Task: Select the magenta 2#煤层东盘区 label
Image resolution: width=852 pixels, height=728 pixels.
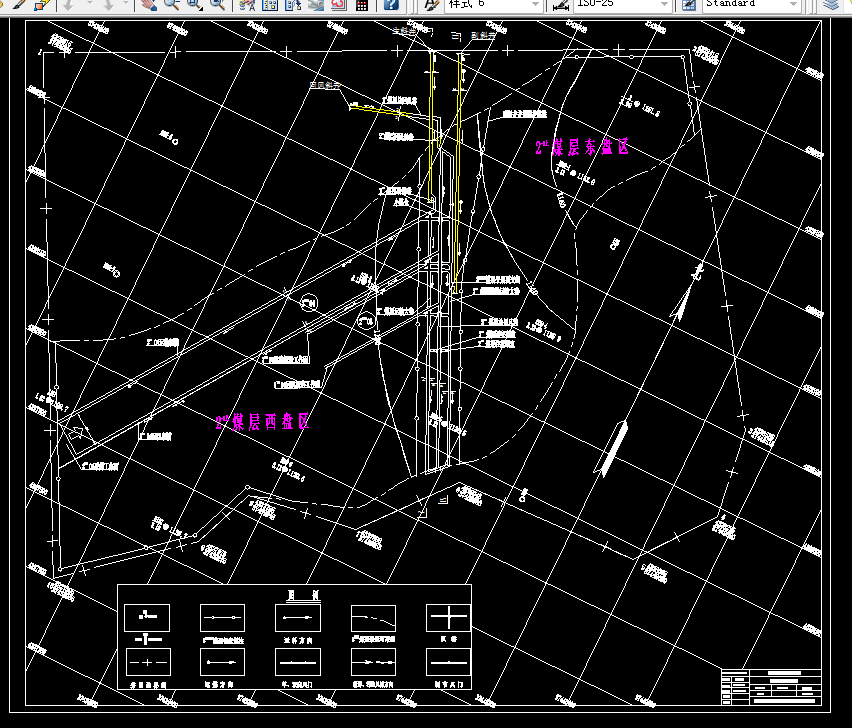Action: tap(582, 147)
